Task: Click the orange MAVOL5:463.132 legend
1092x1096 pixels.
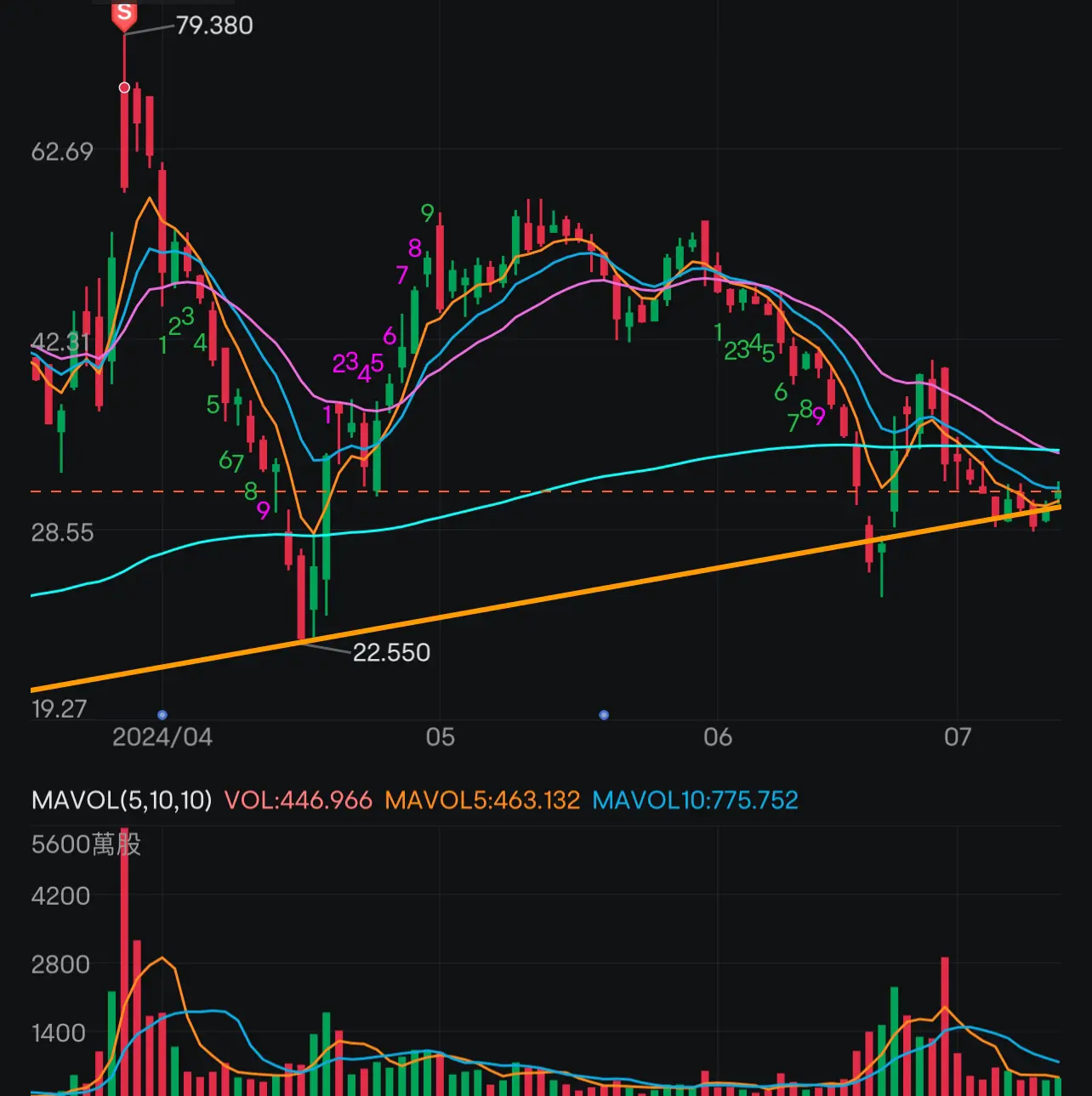Action: point(482,800)
